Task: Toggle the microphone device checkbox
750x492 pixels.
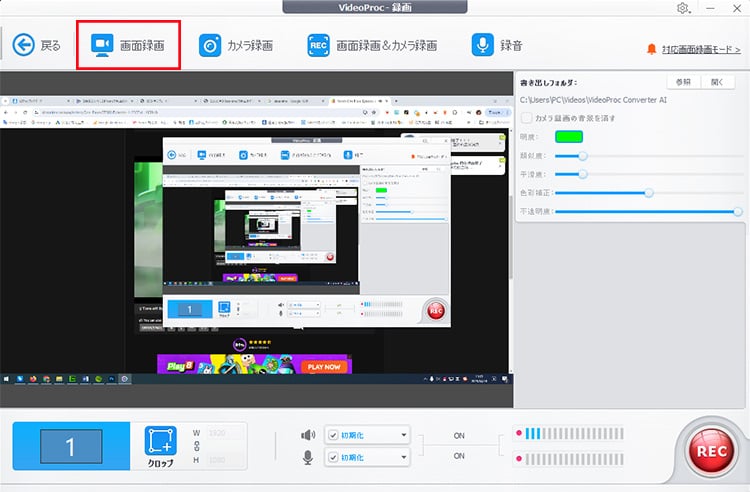Action: click(333, 457)
